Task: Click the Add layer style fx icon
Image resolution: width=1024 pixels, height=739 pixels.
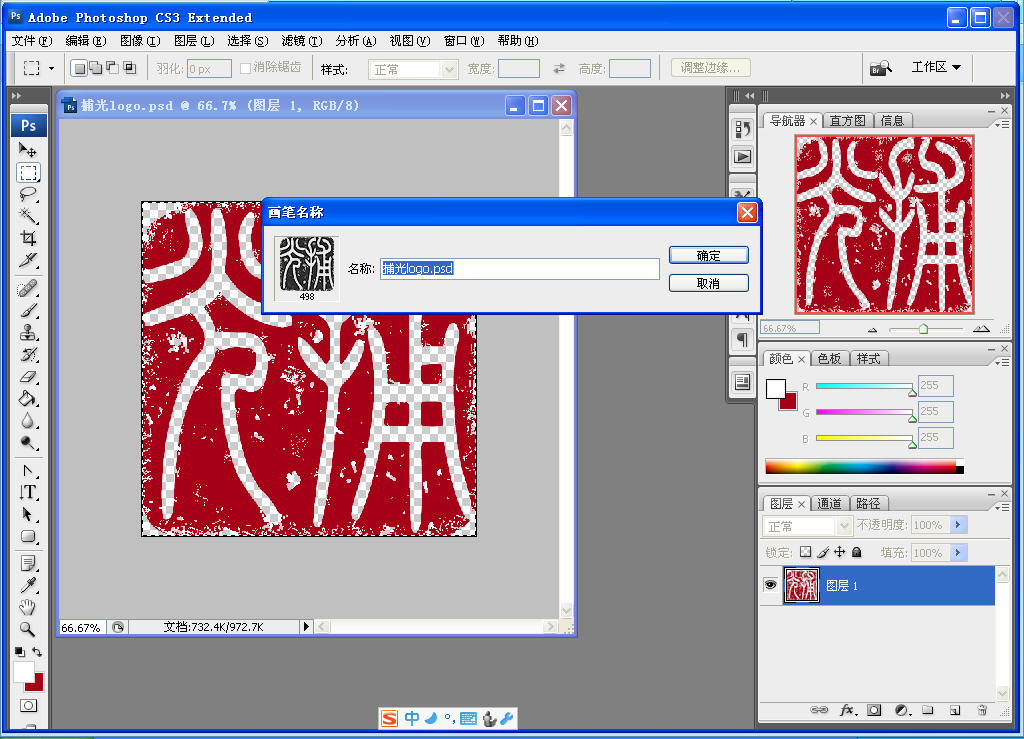Action: click(848, 710)
